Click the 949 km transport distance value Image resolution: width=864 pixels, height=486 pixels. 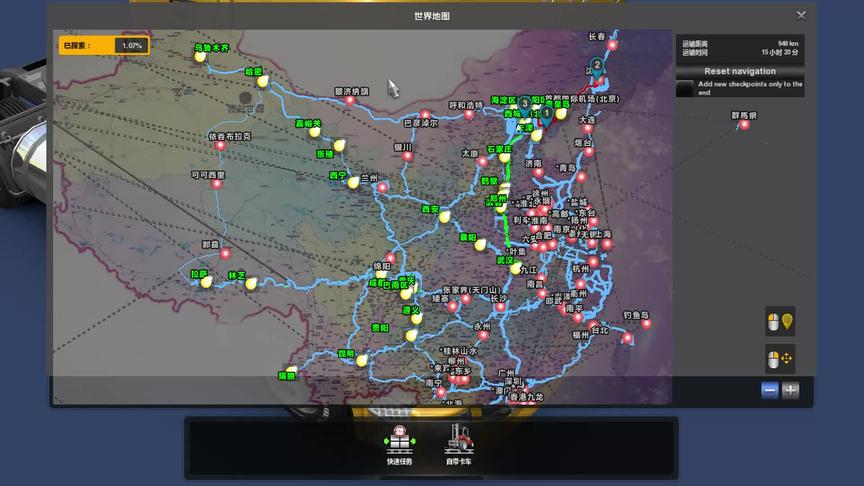click(x=788, y=44)
